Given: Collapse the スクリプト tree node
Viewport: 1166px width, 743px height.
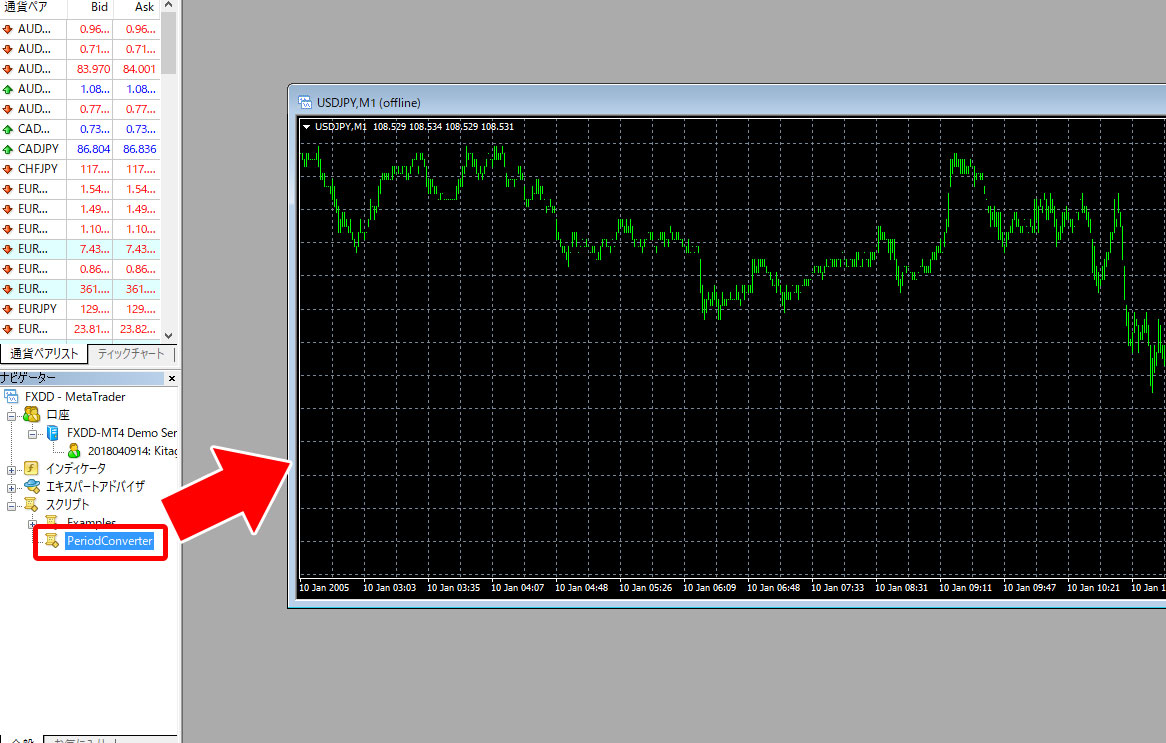Looking at the screenshot, I should pyautogui.click(x=12, y=505).
